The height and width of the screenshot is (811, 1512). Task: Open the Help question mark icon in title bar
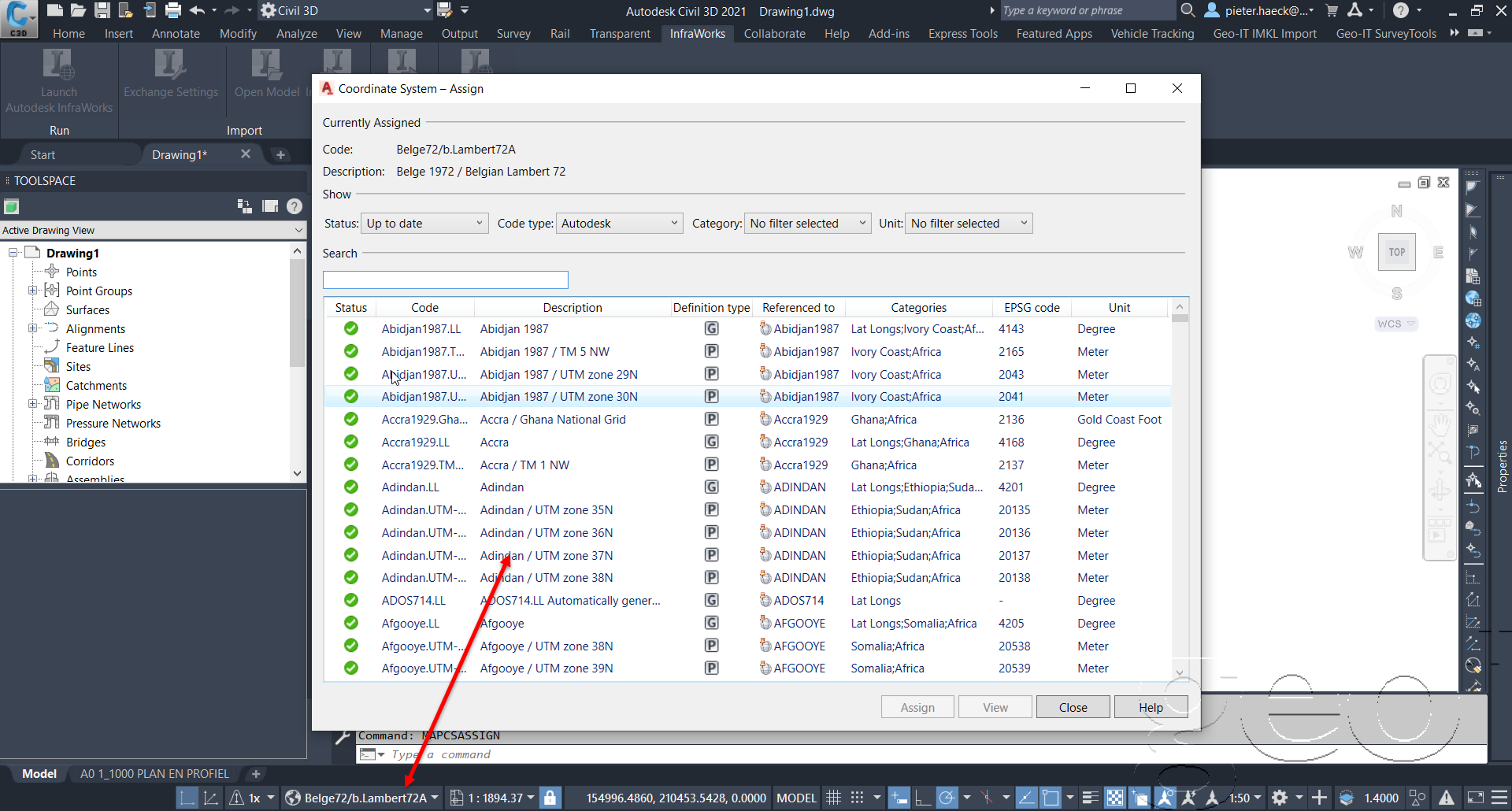[1400, 10]
